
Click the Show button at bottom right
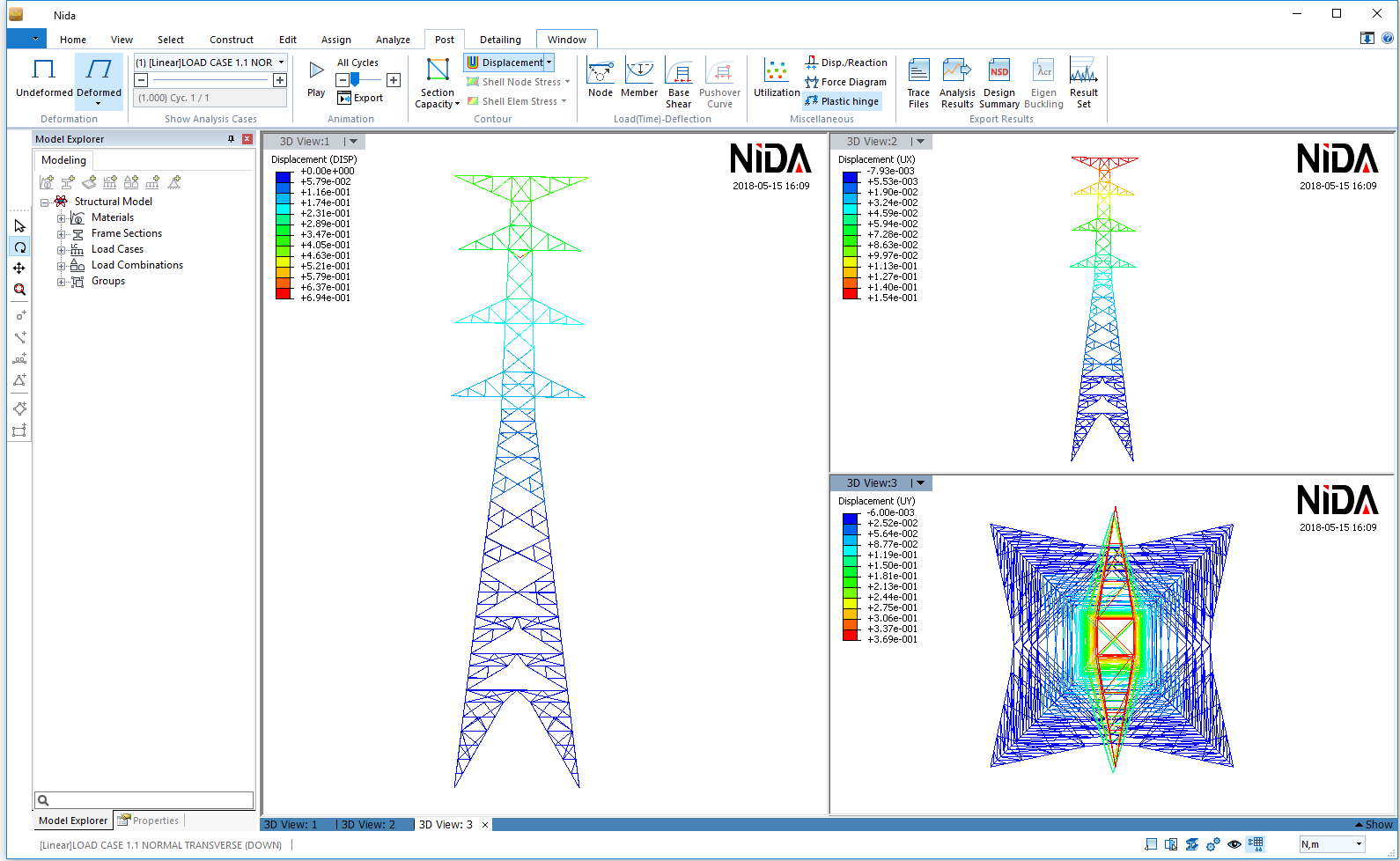(1374, 825)
